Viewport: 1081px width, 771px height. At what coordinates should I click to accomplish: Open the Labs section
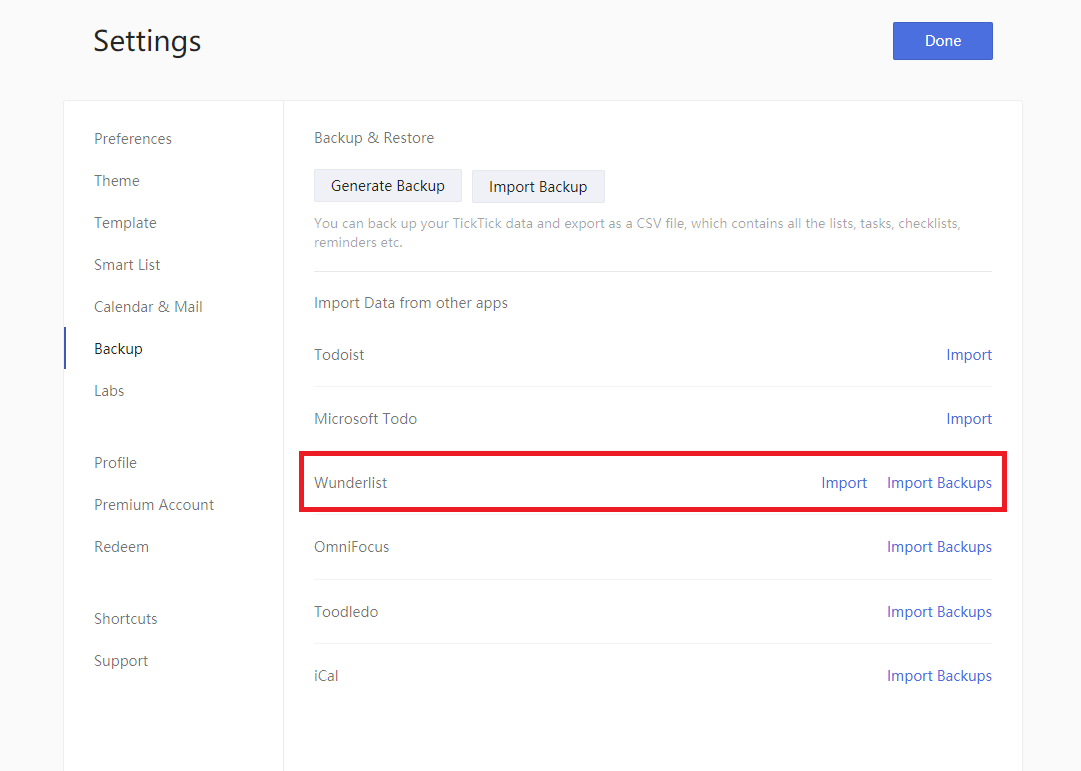point(109,391)
